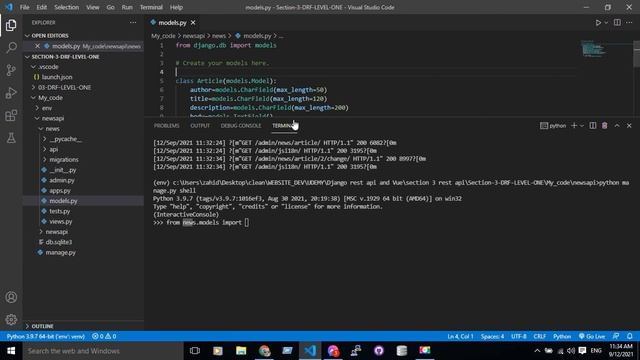The width and height of the screenshot is (640, 360).
Task: Select Python interpreter in status bar
Action: coord(46,336)
